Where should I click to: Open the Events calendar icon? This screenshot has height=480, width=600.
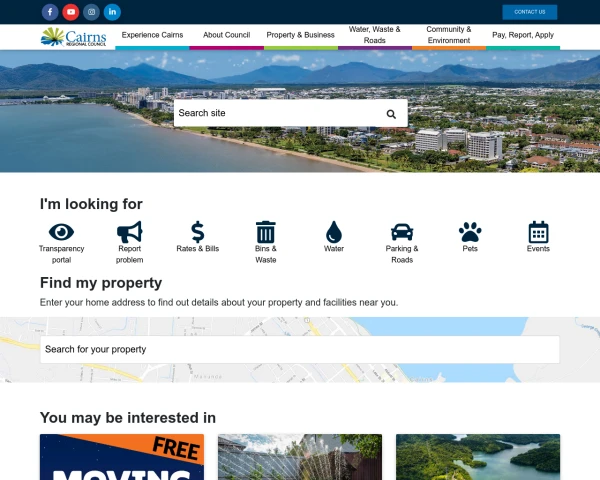tap(538, 232)
